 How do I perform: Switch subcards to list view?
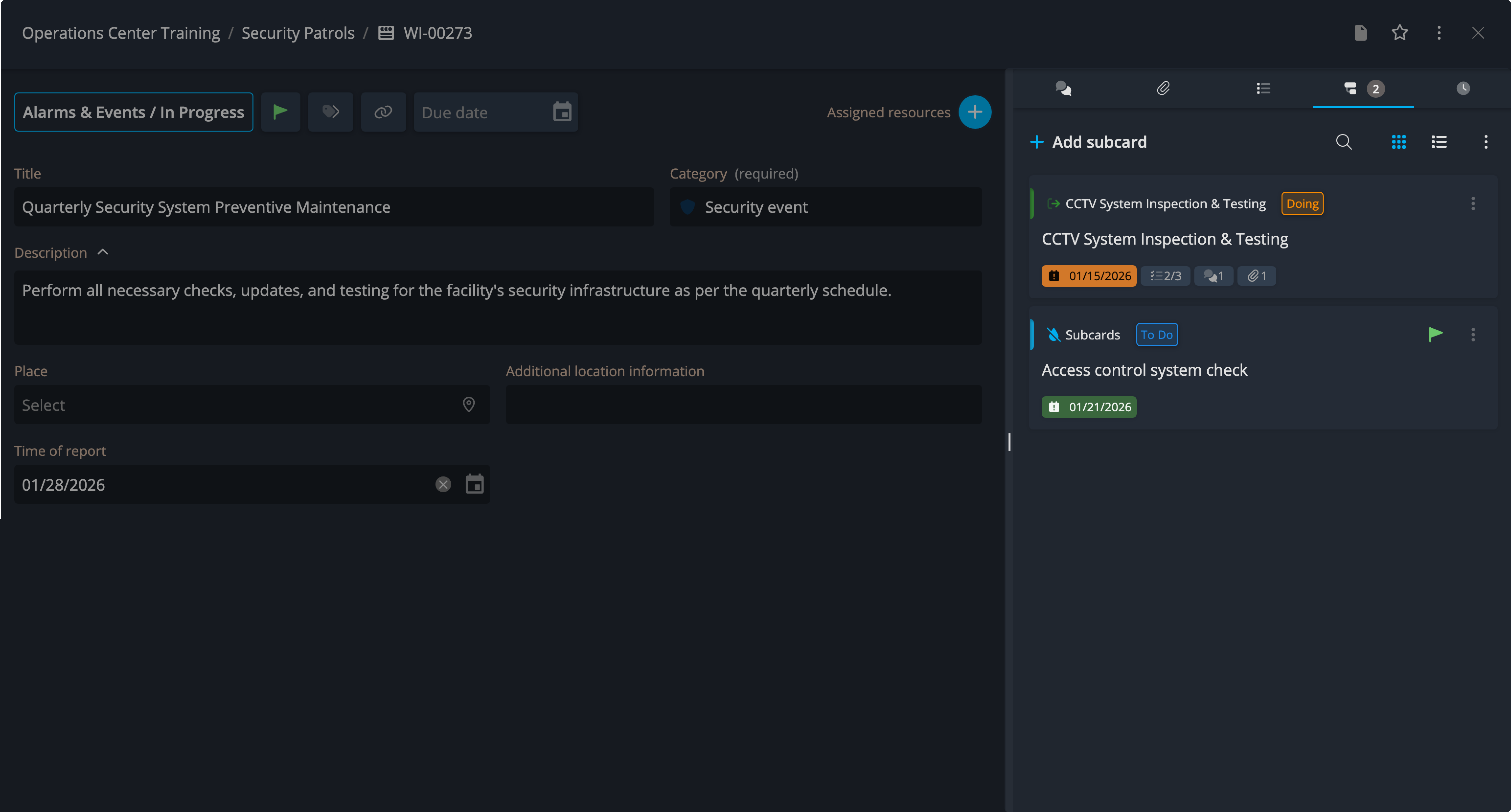1439,142
